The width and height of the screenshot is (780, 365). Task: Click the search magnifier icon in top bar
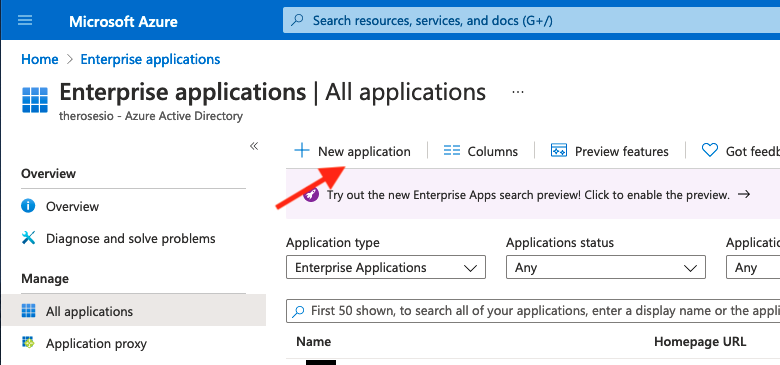[297, 21]
